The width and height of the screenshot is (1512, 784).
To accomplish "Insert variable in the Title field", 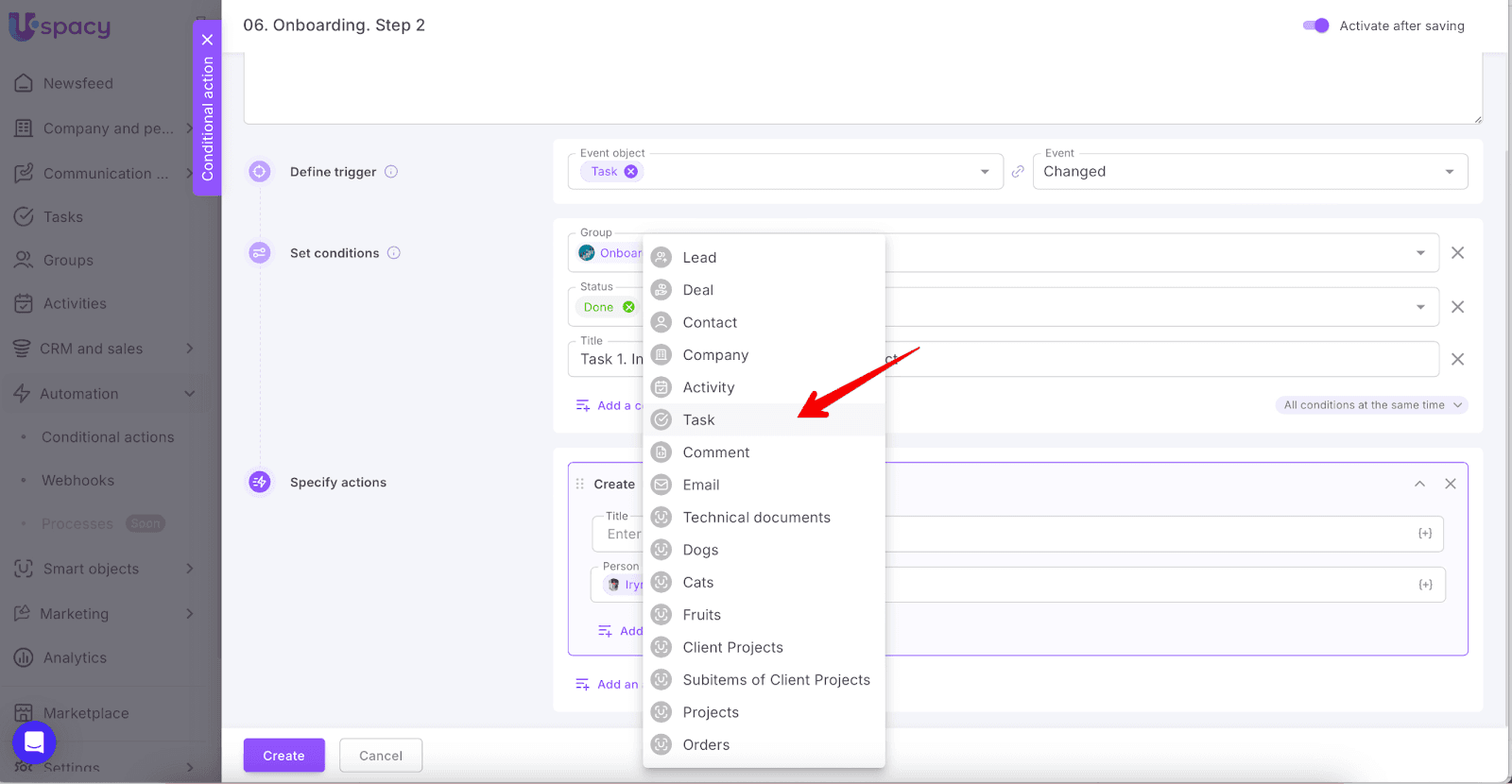I will (x=1425, y=534).
